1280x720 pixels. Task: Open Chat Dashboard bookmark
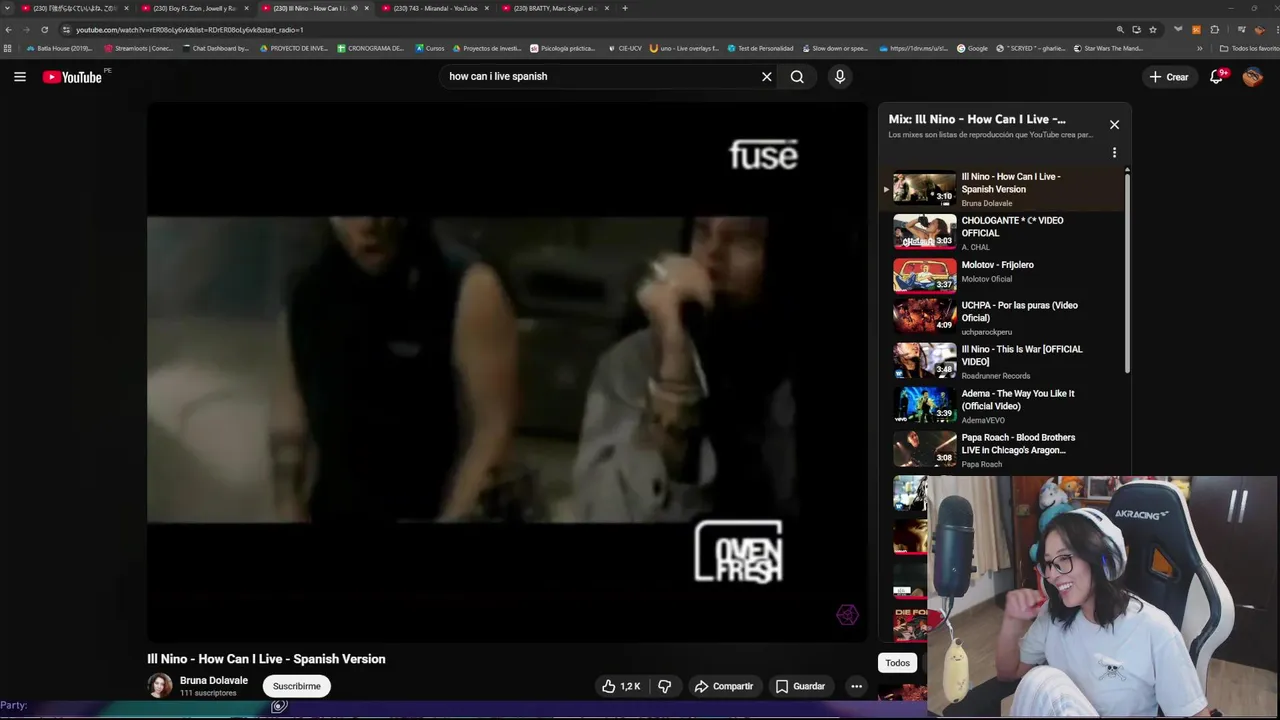coord(216,48)
